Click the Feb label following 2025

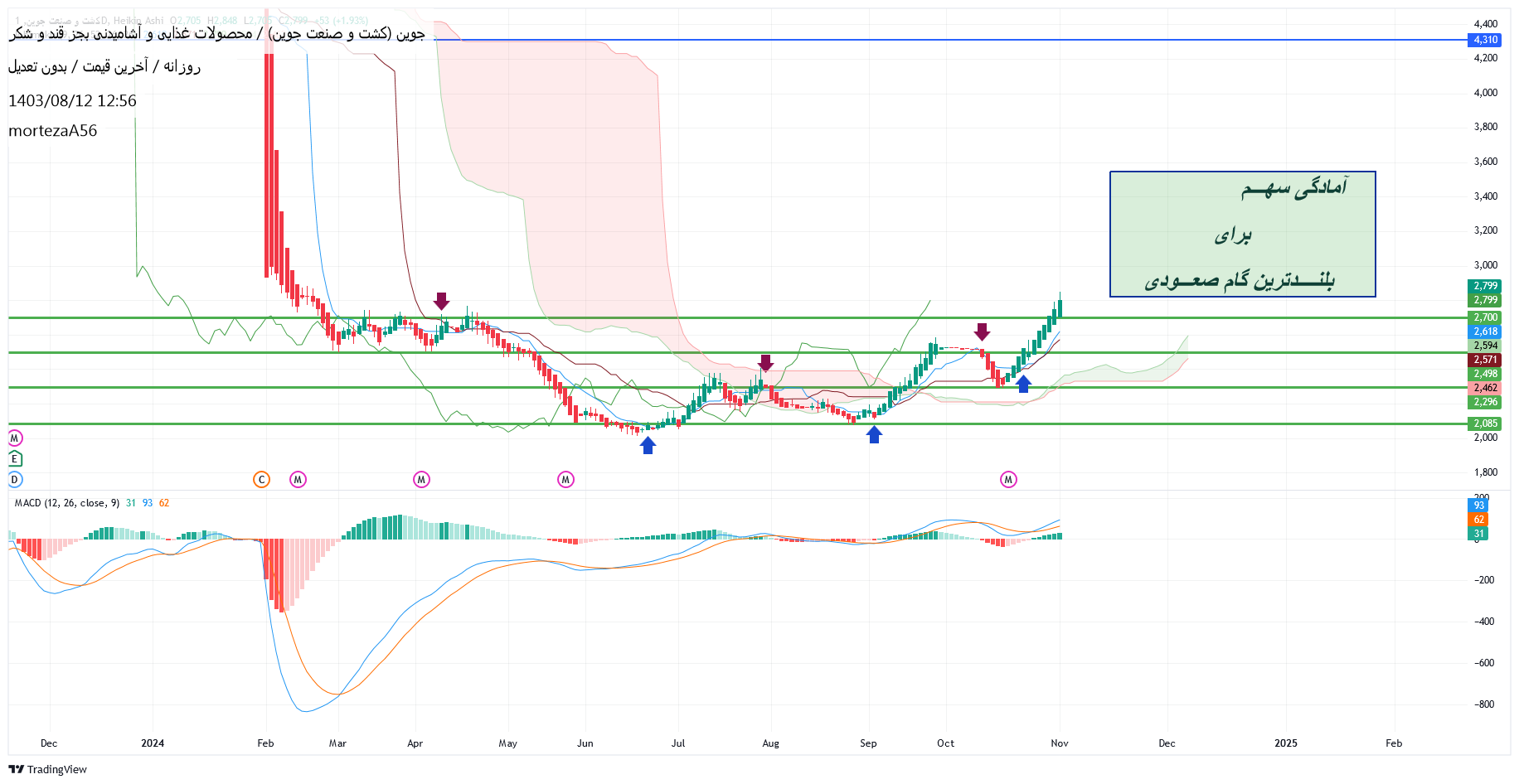[x=1395, y=743]
